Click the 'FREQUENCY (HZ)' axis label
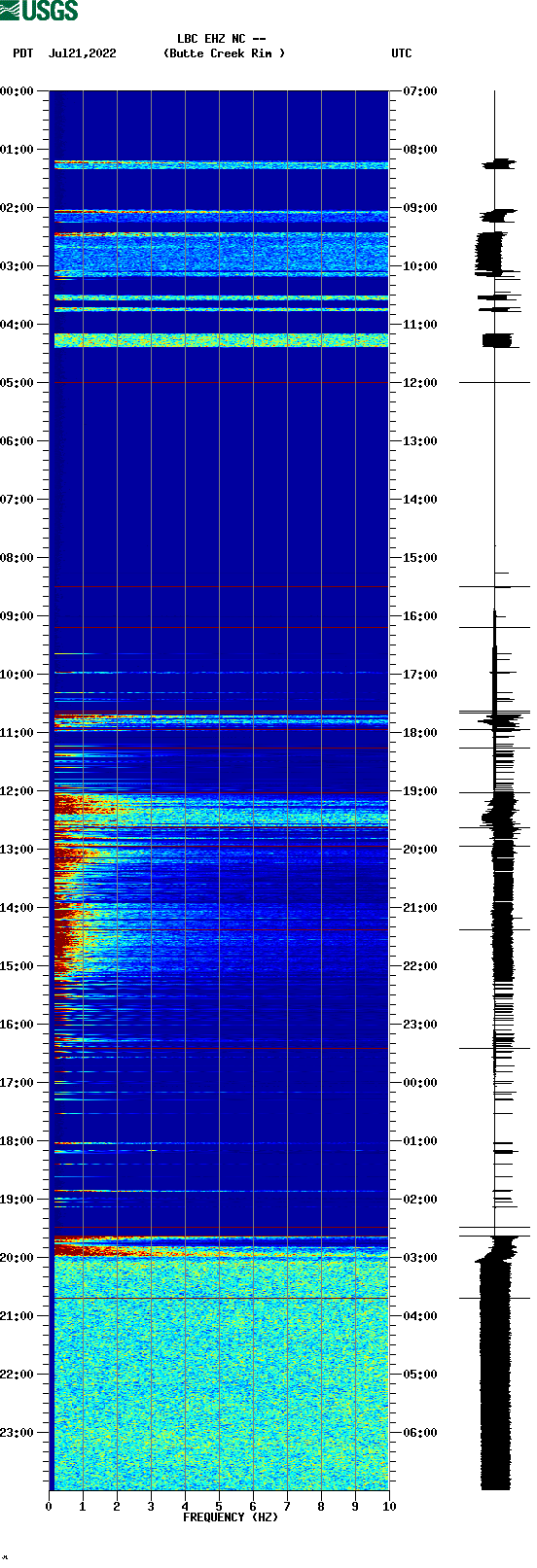This screenshot has height=1568, width=537. pyautogui.click(x=231, y=1517)
